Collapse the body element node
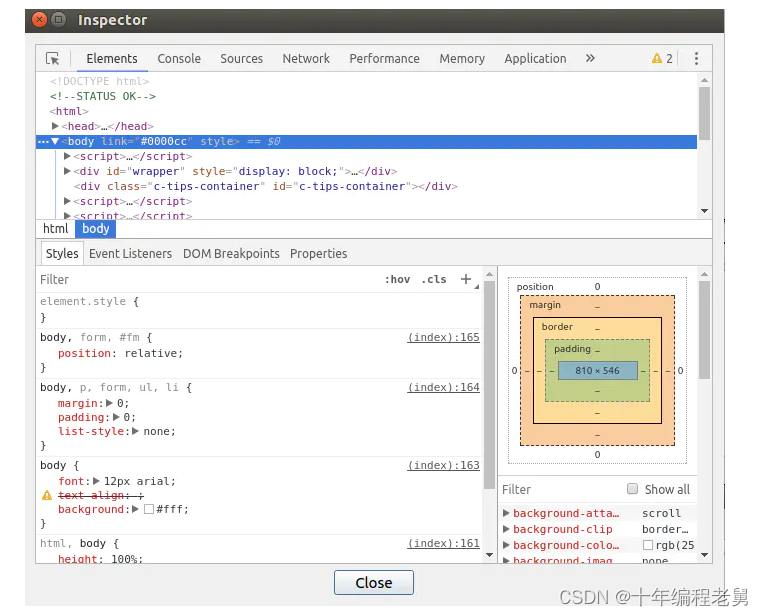The width and height of the screenshot is (763, 616). [x=55, y=141]
